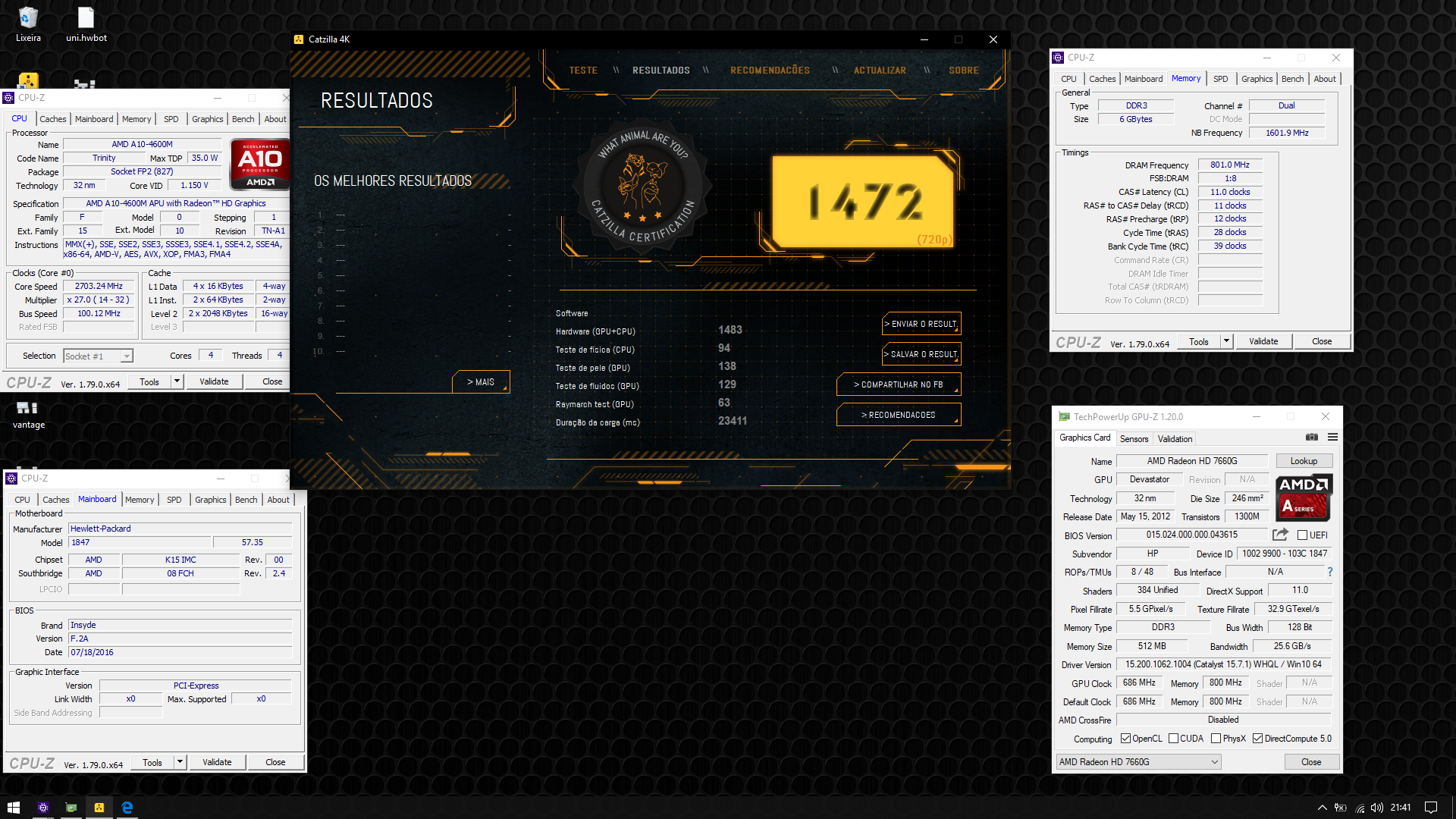Click the Bus Interface question mark icon
Viewport: 1456px width, 819px height.
[x=1329, y=572]
